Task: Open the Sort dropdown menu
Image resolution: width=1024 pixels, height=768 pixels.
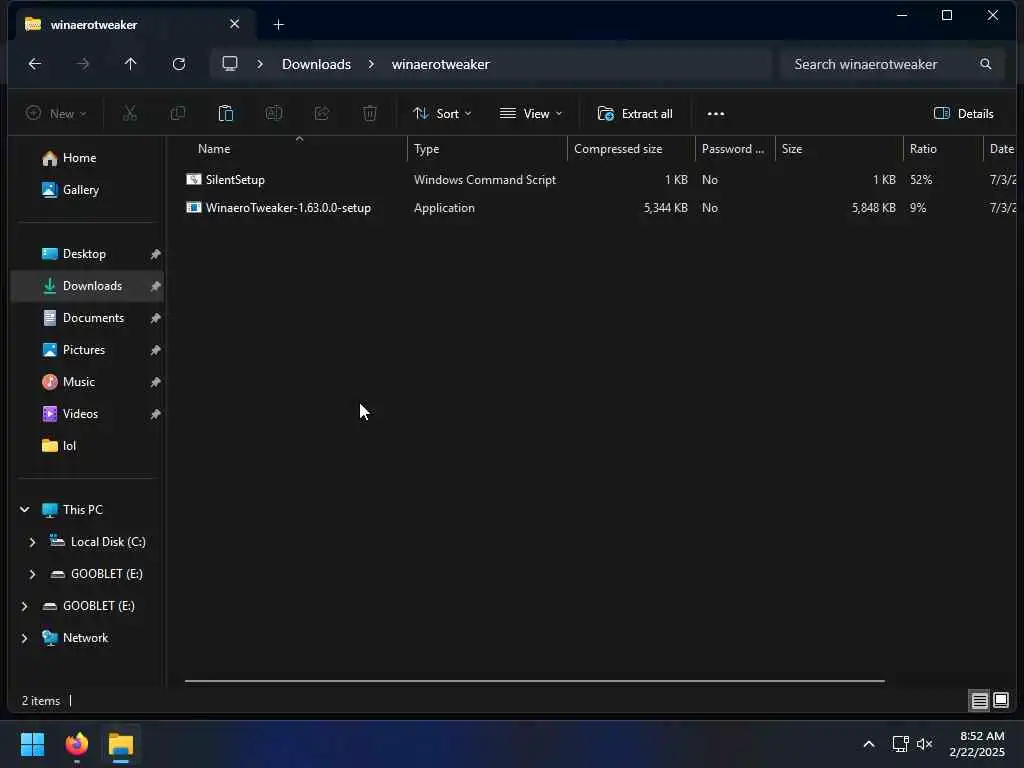Action: 441,114
